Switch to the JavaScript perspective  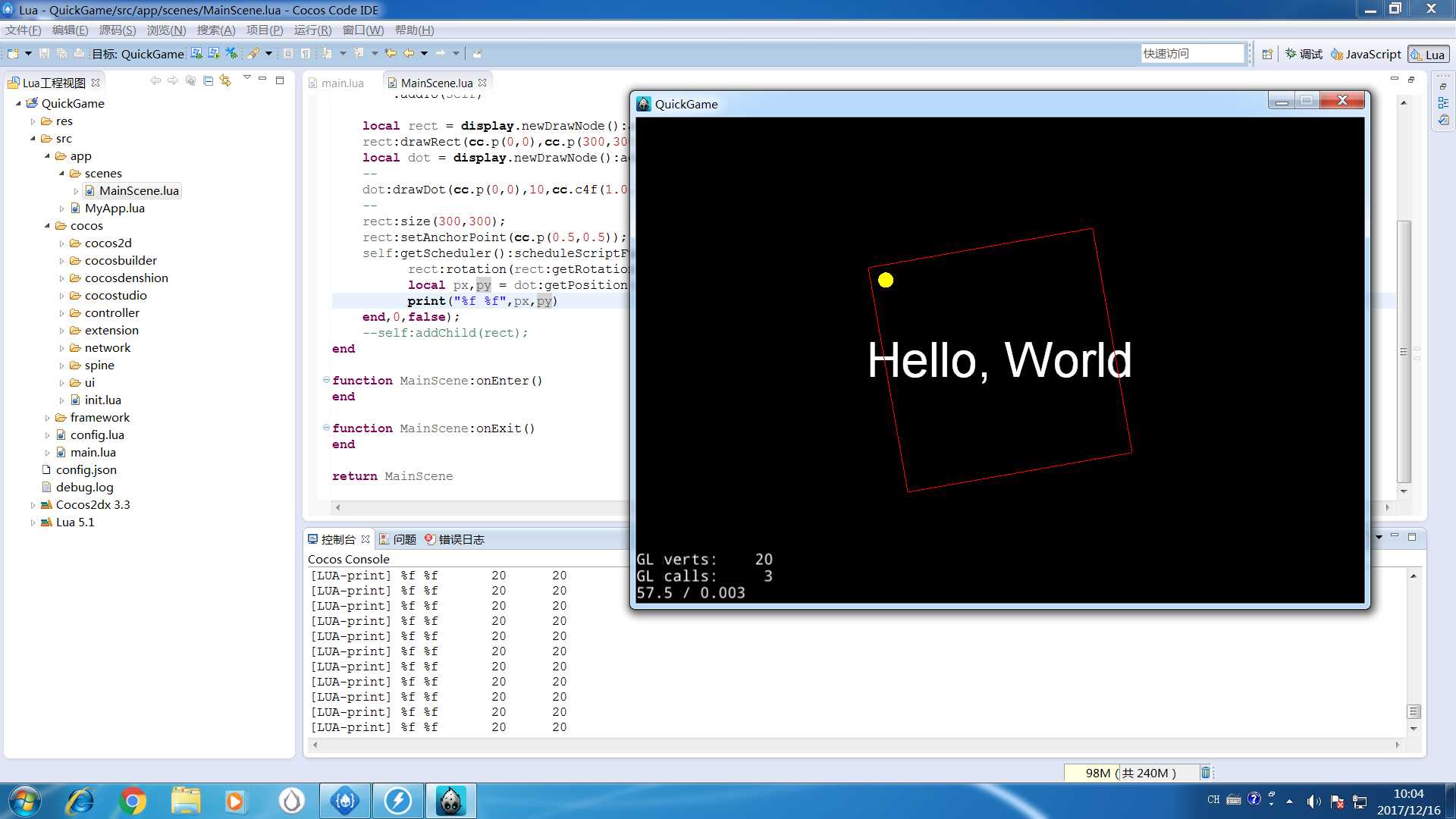[x=1366, y=54]
